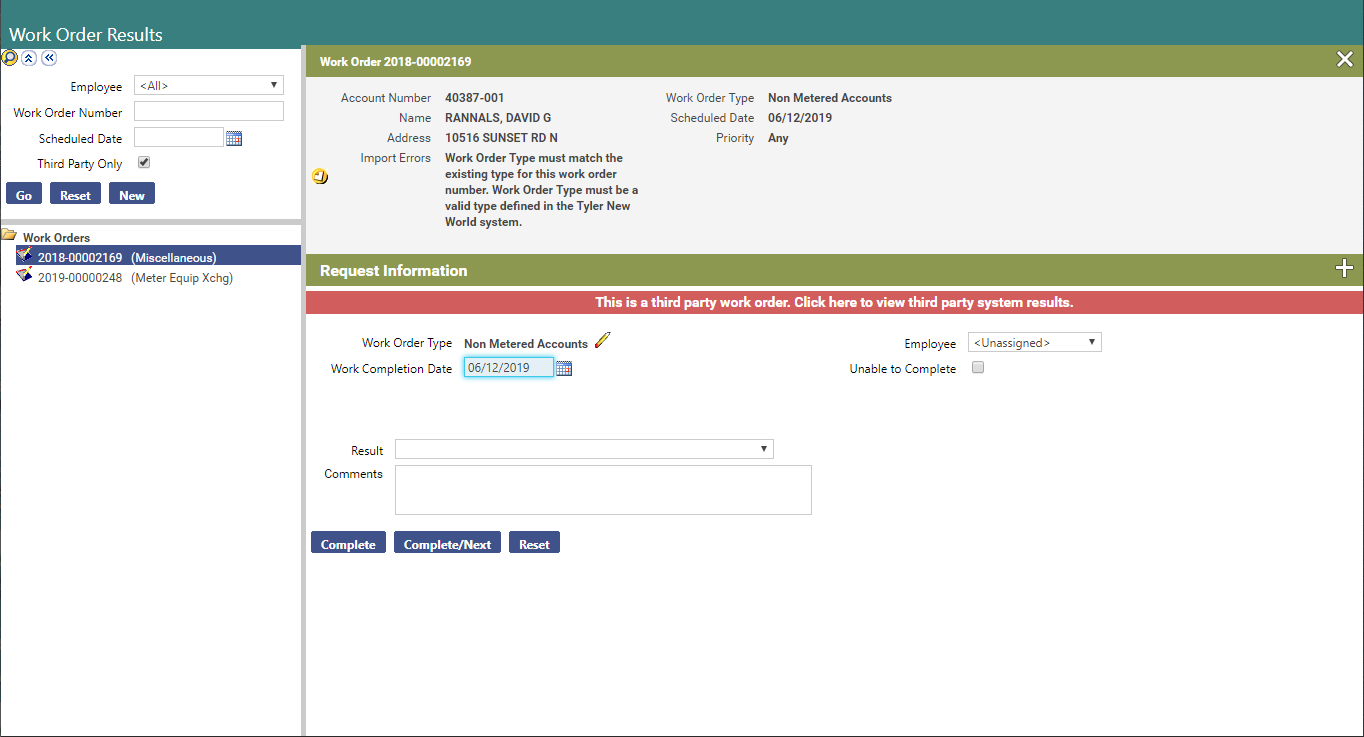Click the Go button
The height and width of the screenshot is (737, 1364).
click(24, 194)
